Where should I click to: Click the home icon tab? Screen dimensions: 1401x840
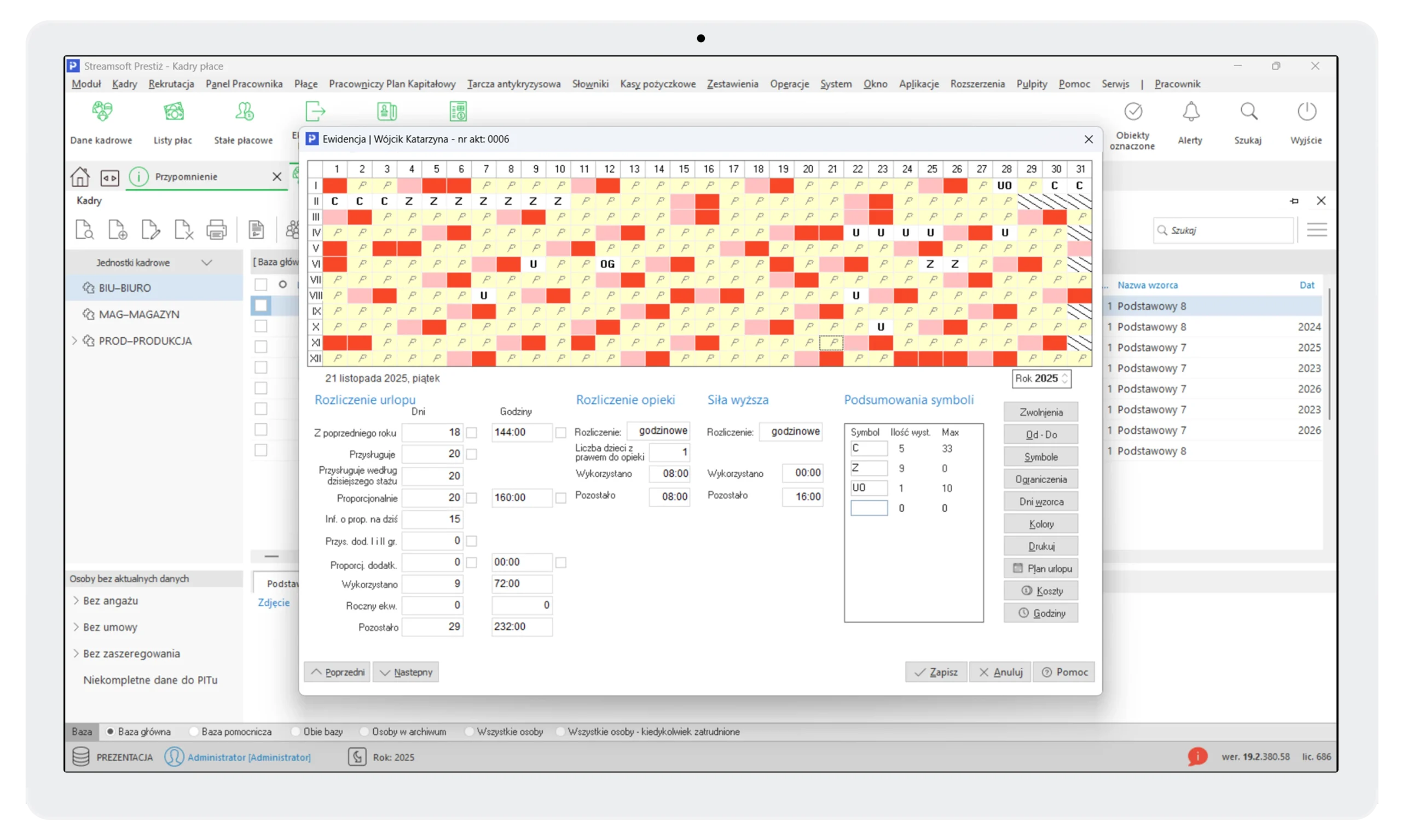coord(80,177)
